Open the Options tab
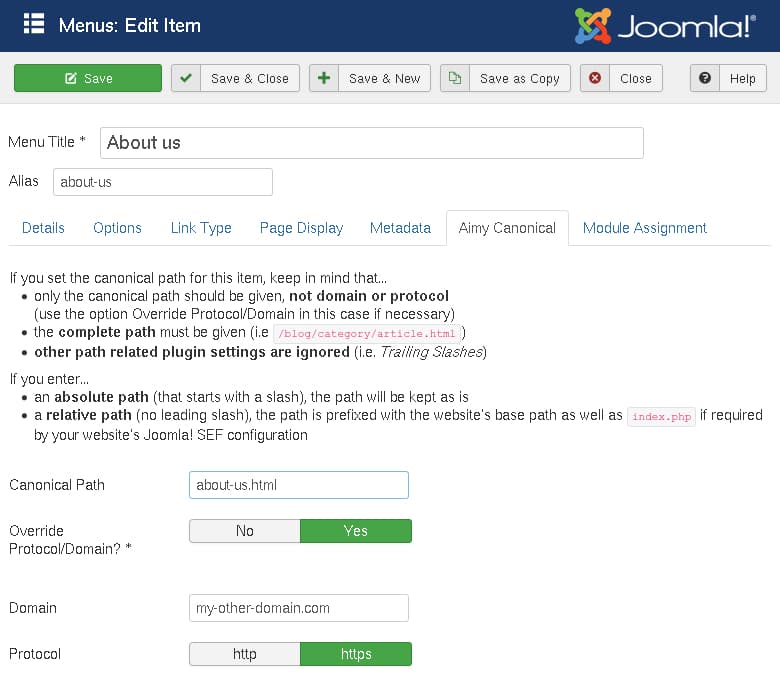Screen dimensions: 780x675 117,228
